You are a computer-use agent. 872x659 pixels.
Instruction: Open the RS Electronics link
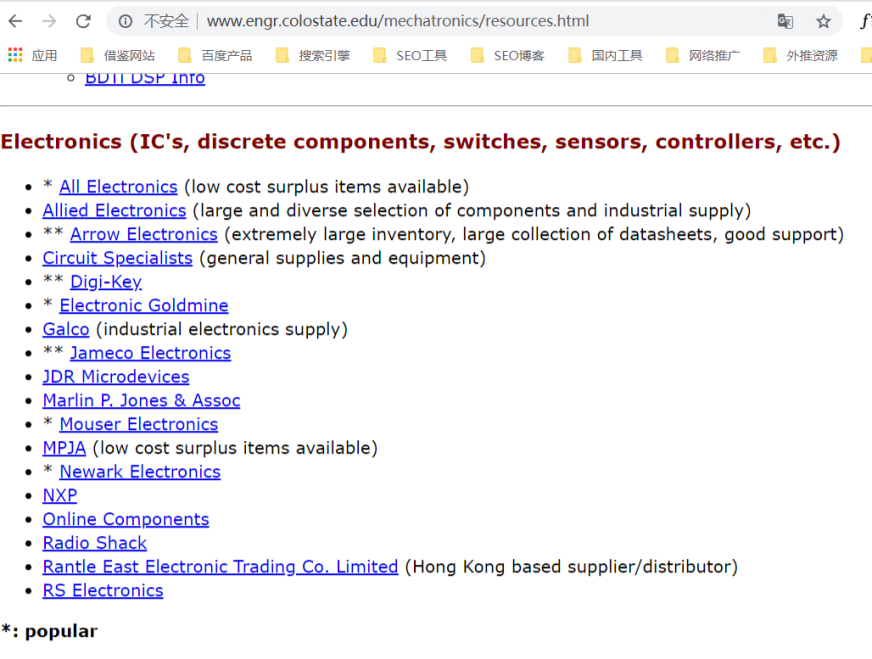103,591
